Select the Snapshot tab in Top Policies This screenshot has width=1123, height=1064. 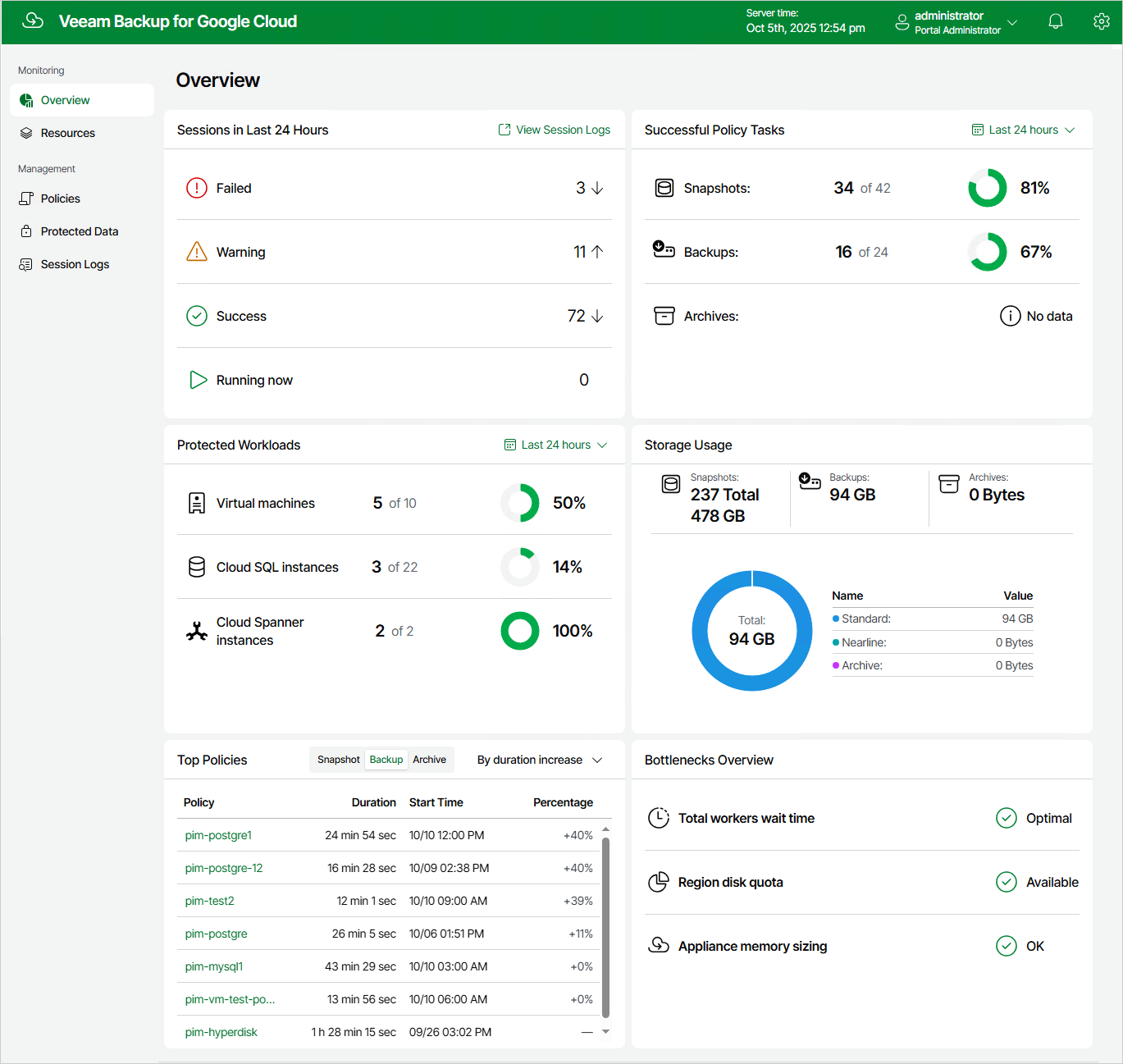pyautogui.click(x=338, y=760)
